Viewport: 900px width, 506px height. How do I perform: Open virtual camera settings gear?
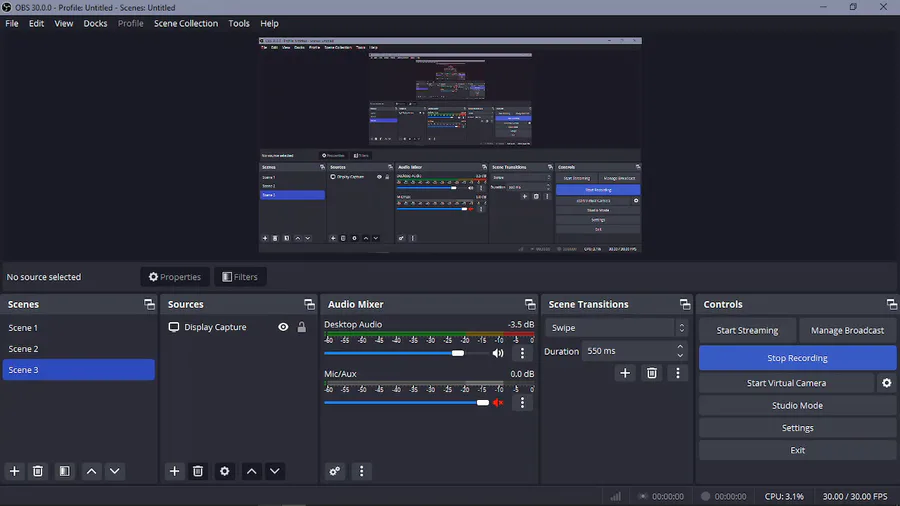point(887,383)
